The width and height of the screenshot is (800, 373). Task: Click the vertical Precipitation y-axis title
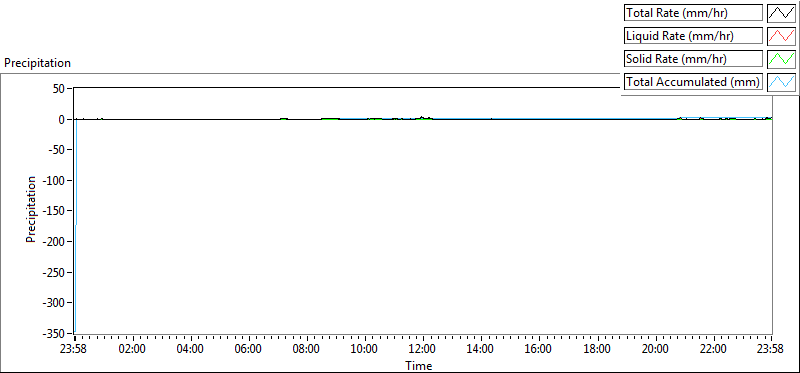point(31,209)
